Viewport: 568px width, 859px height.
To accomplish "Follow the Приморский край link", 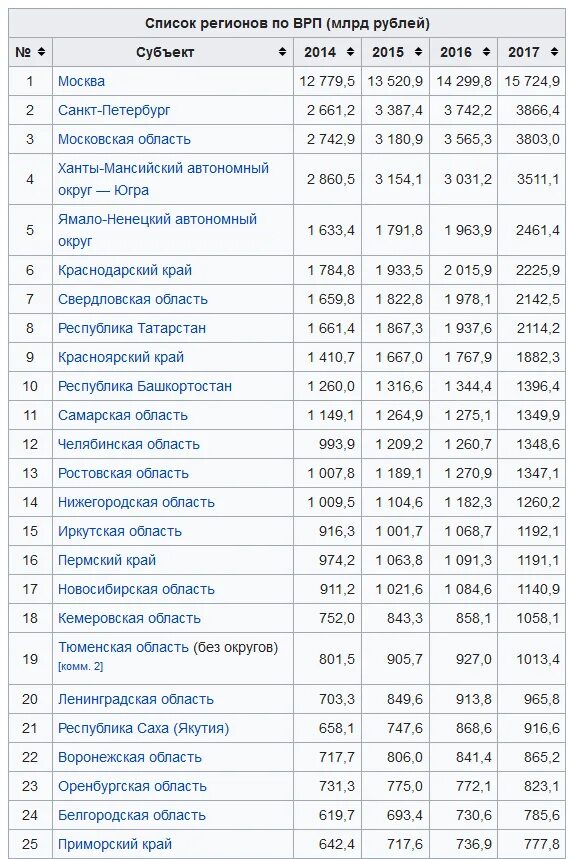I will (115, 844).
